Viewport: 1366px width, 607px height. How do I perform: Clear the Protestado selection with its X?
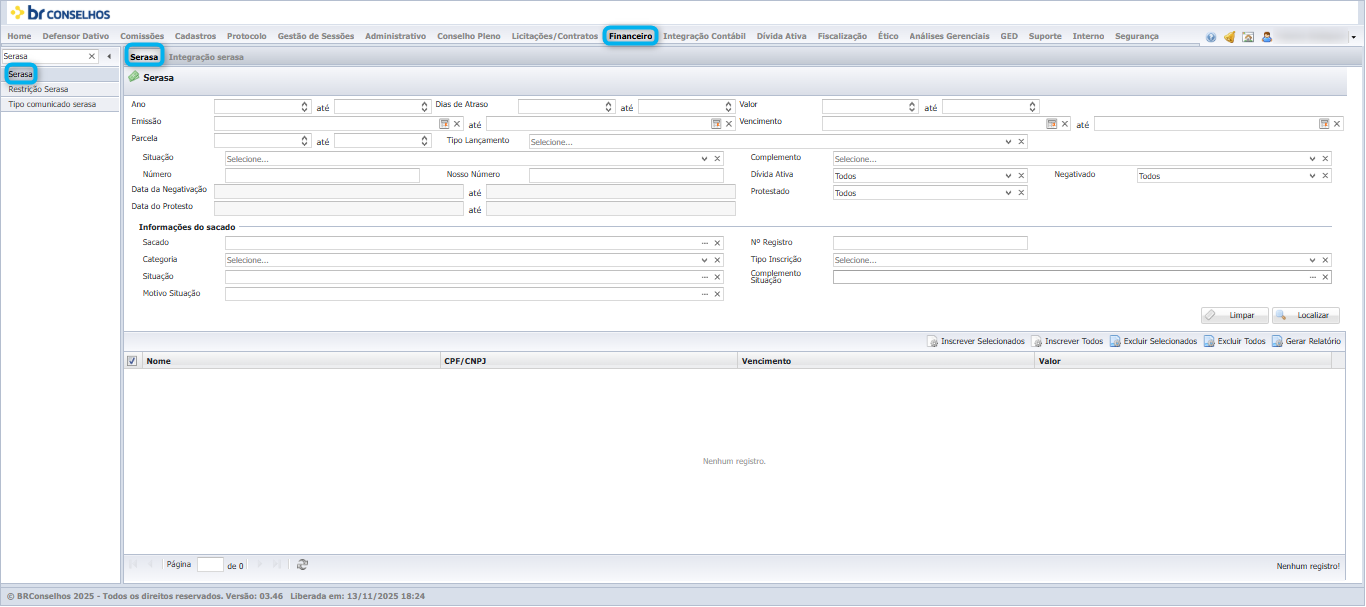(1021, 193)
